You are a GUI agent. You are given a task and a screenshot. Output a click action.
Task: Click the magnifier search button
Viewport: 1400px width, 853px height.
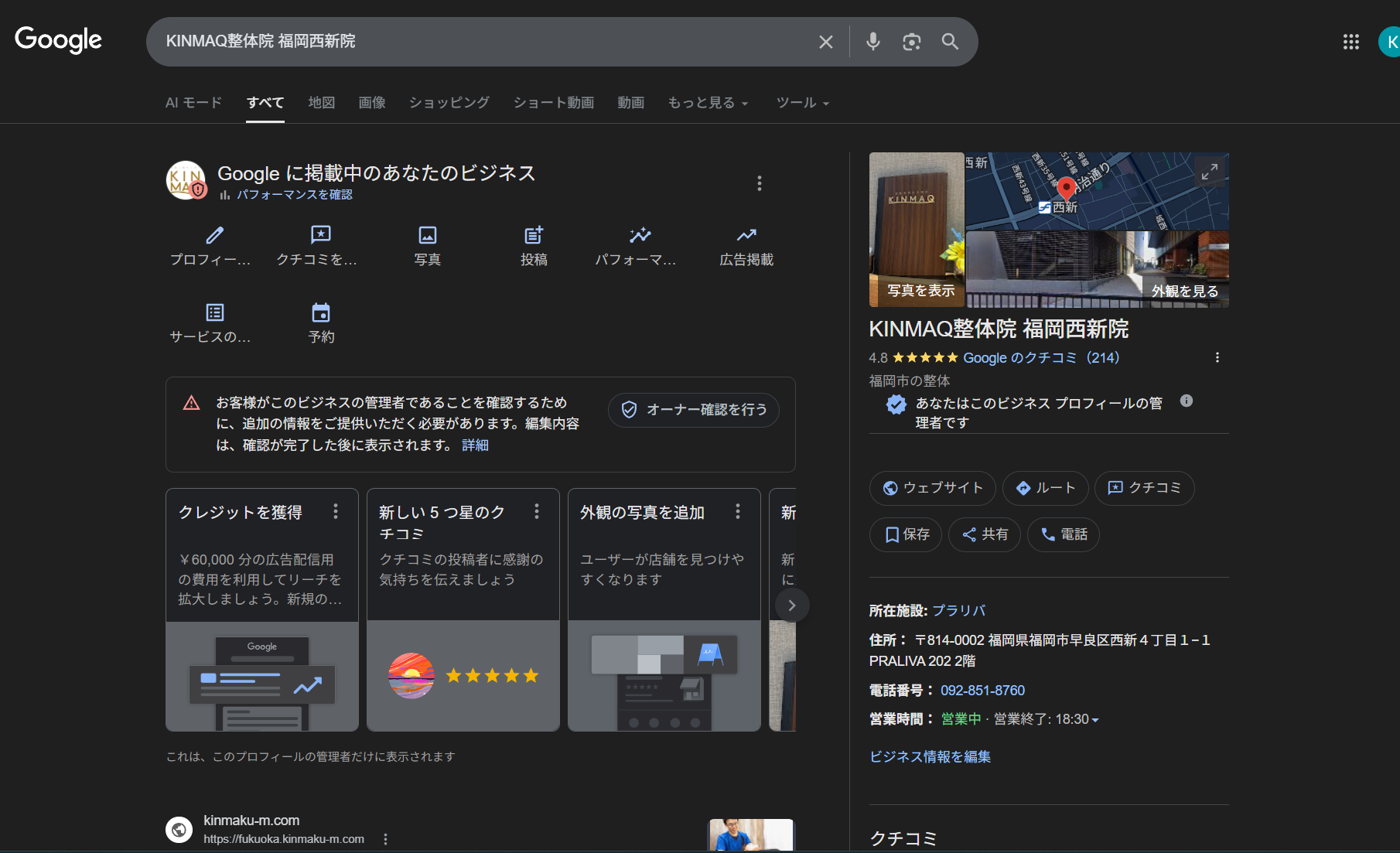950,42
